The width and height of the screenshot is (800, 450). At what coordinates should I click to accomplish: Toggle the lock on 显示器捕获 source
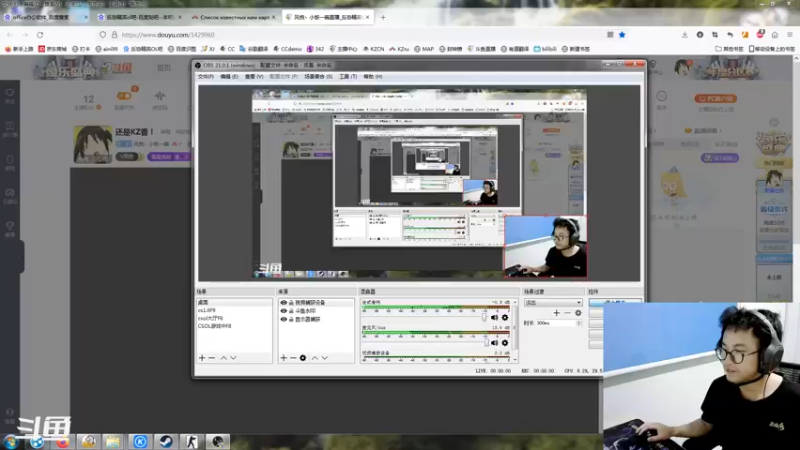coord(291,319)
